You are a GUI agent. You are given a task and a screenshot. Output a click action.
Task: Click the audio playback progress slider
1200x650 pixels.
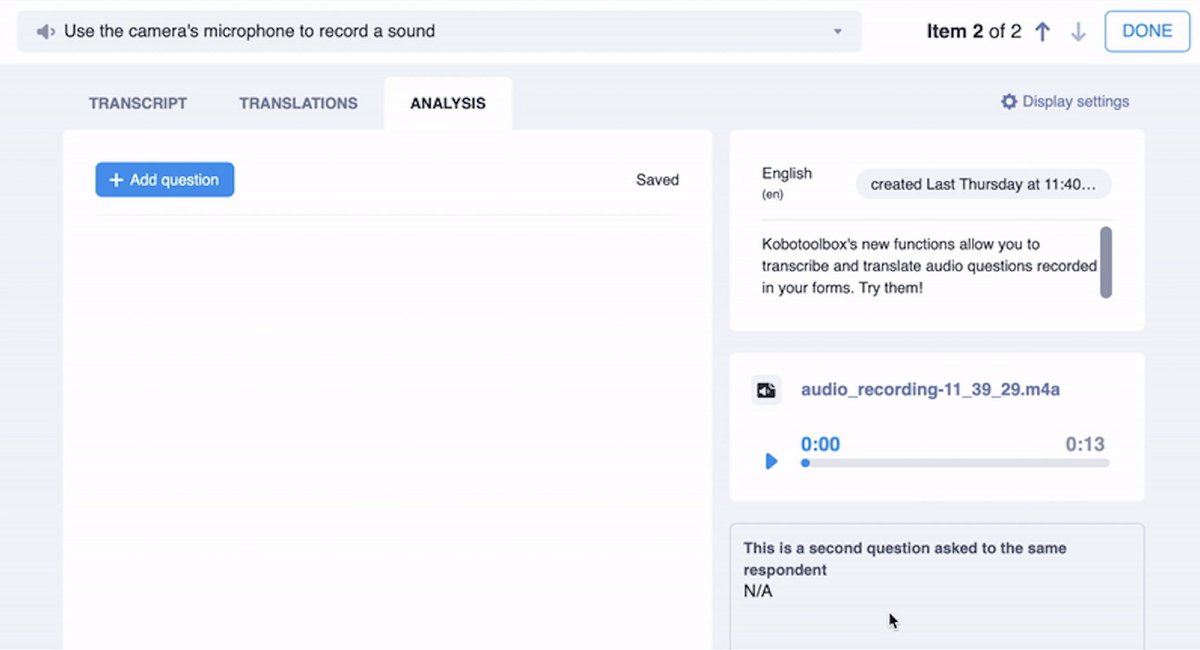(x=953, y=463)
